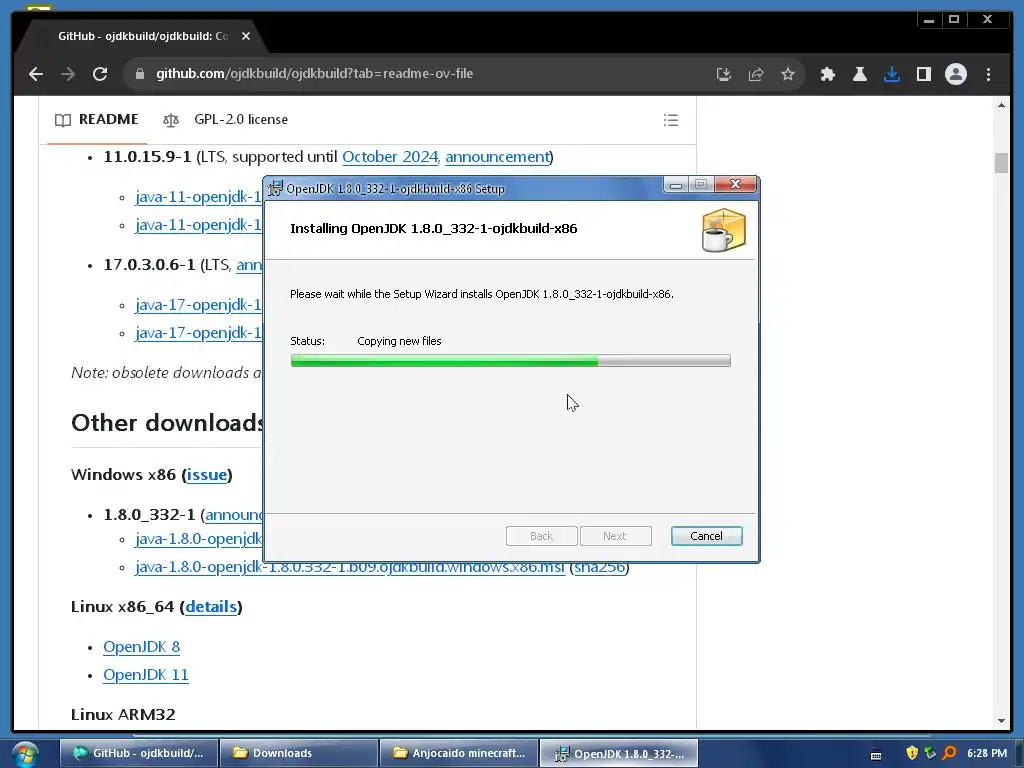Click the disabled Back button in Setup

coord(541,536)
